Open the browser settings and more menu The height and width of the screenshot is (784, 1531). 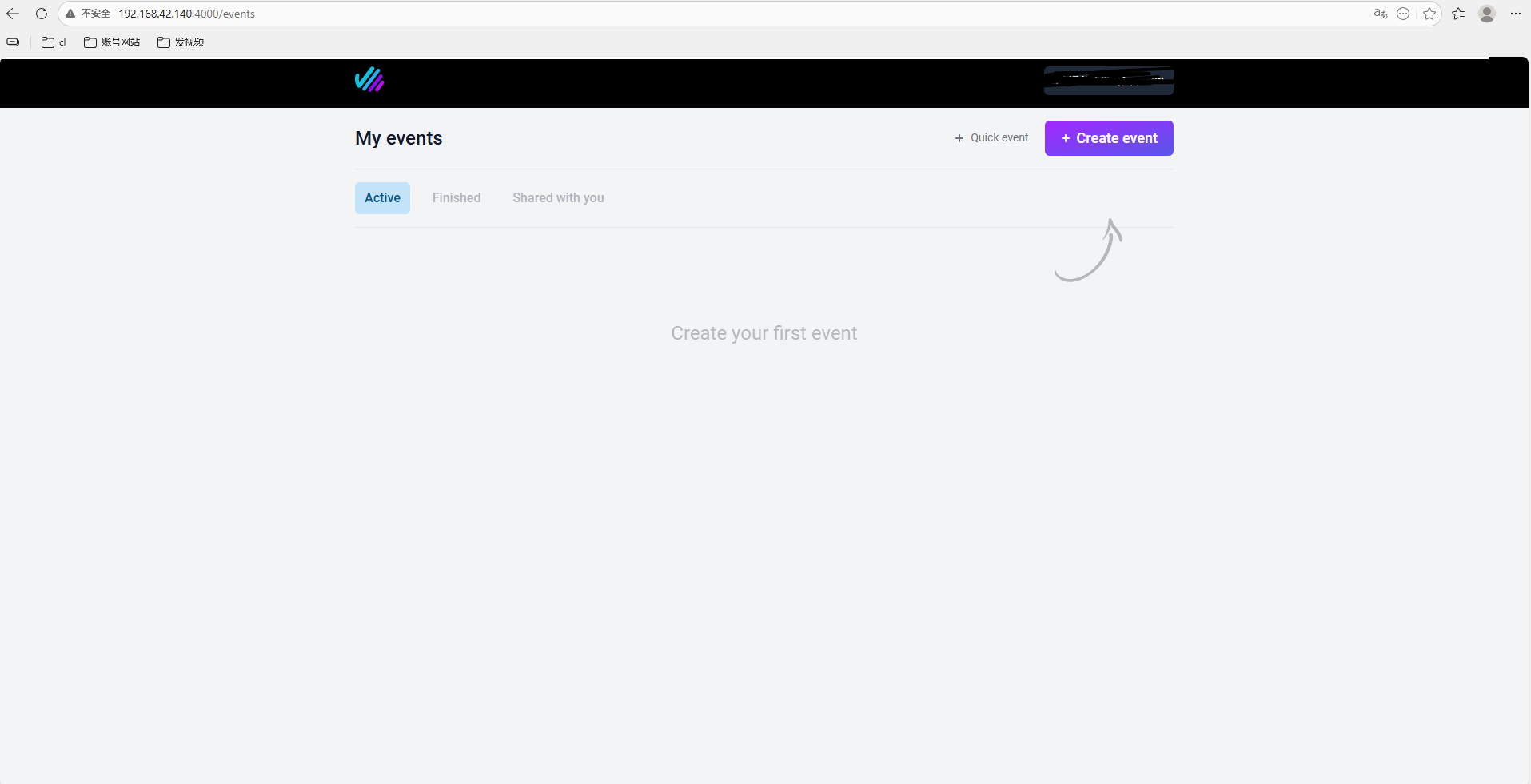pos(1515,14)
